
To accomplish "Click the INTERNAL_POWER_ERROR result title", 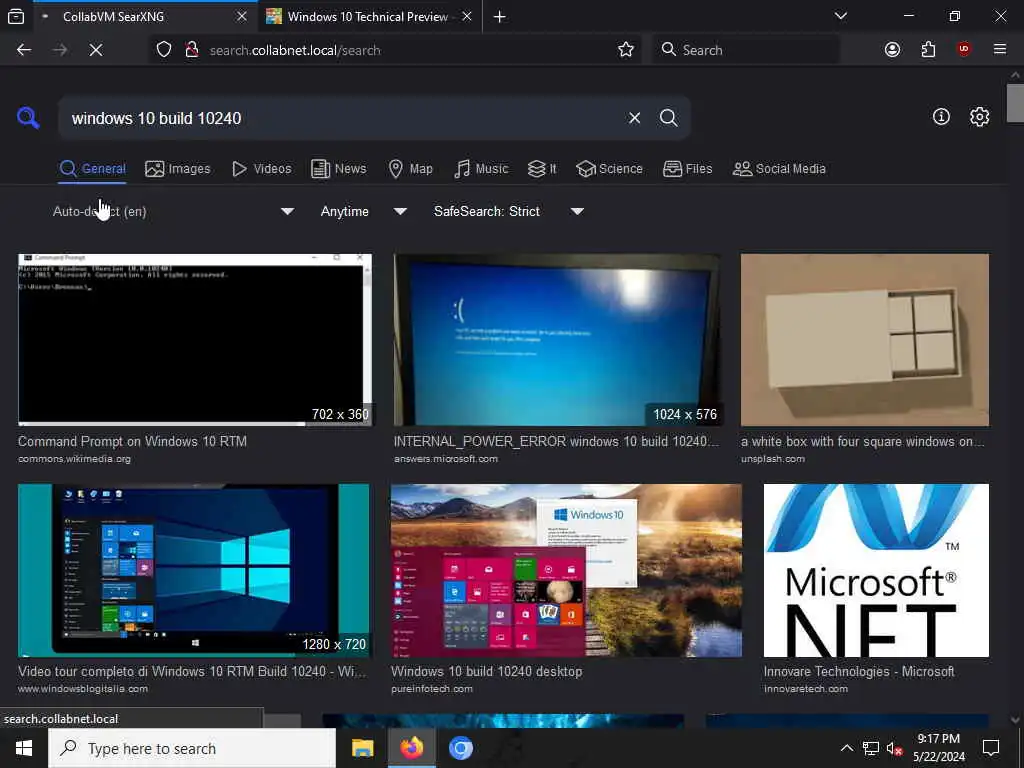I will (556, 441).
